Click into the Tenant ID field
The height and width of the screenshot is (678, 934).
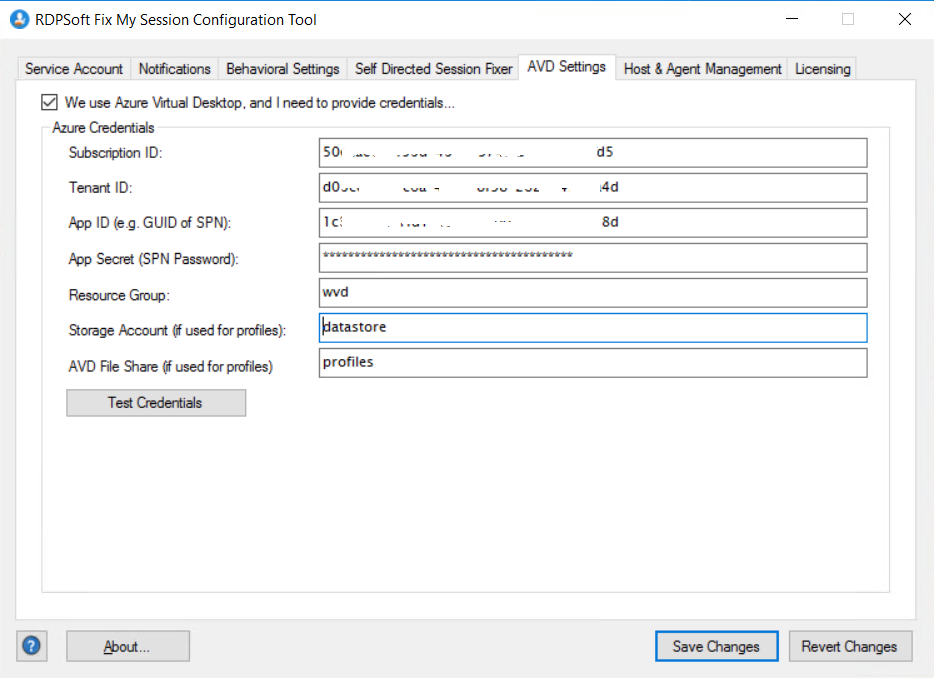(x=592, y=187)
